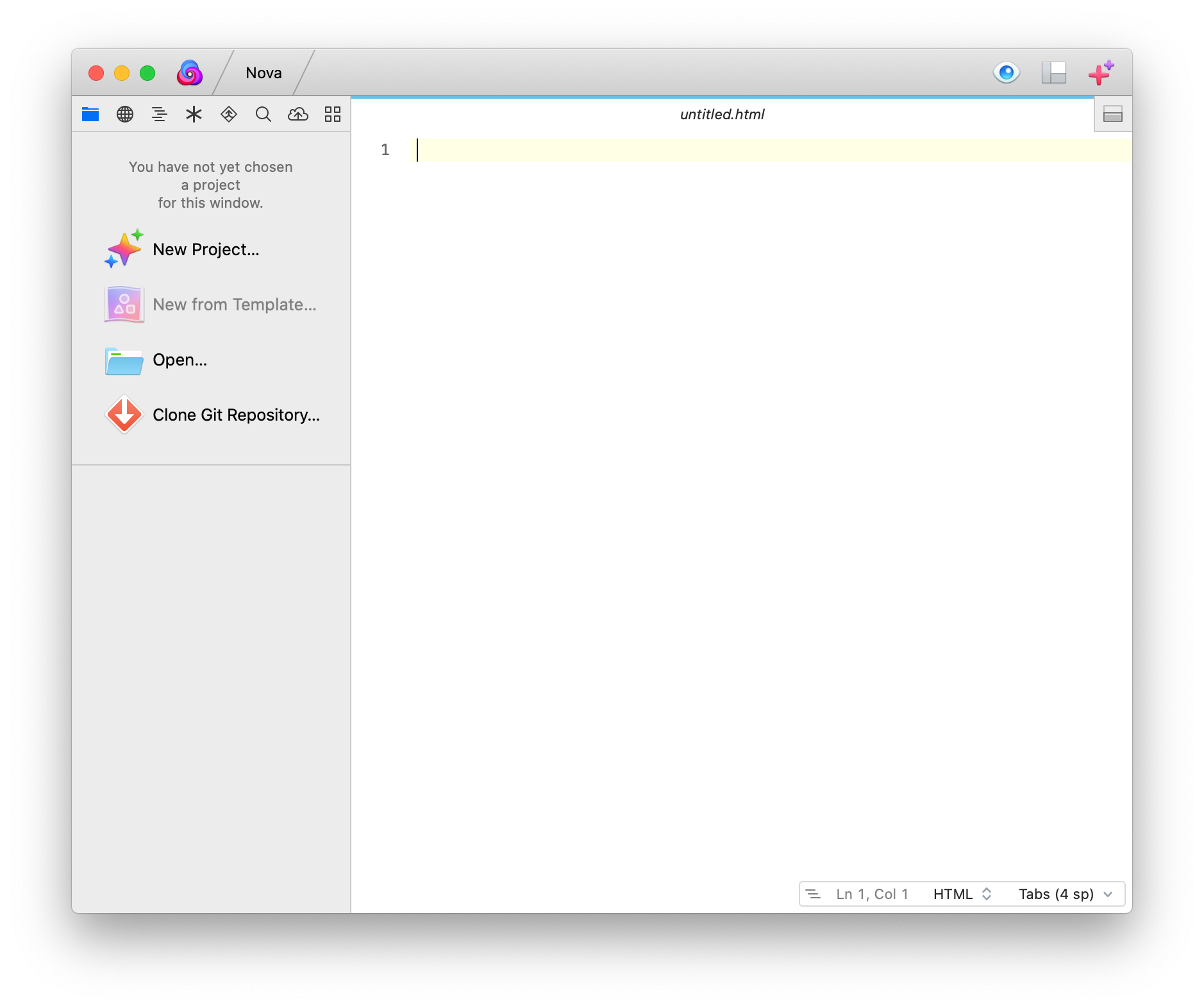1204x1008 pixels.
Task: Click the blue Open folder icon
Action: [x=124, y=360]
